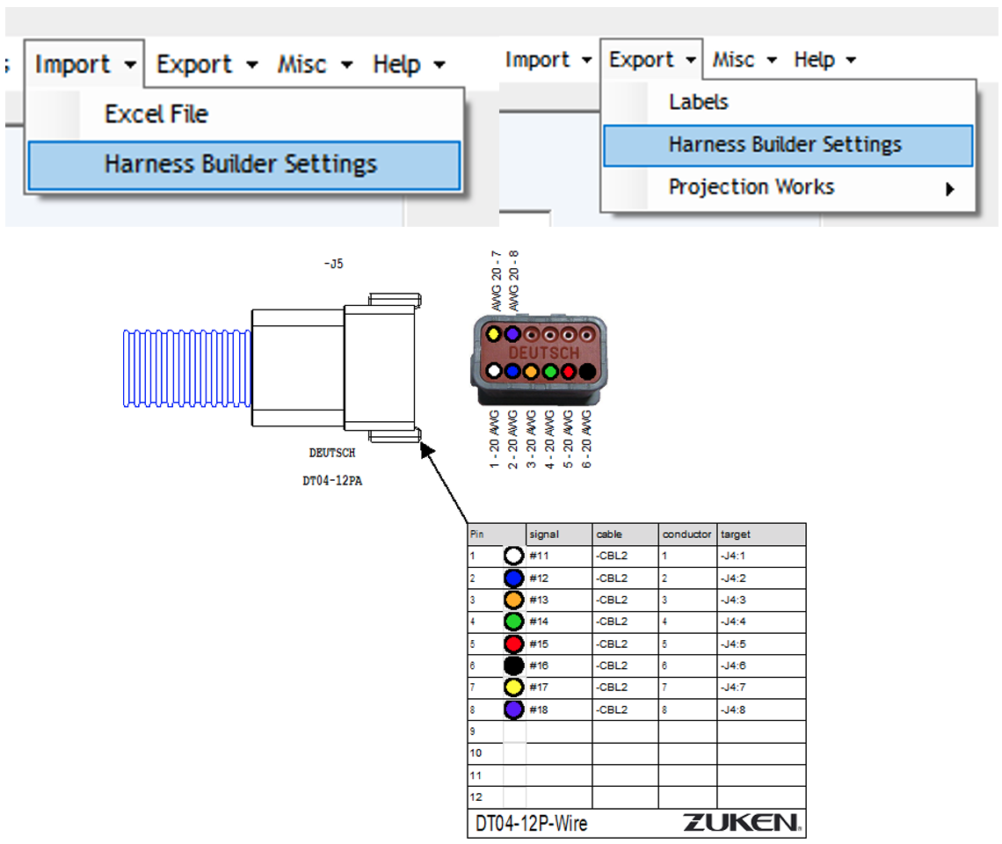
Task: Expand the Projection Works submenu
Action: point(751,187)
